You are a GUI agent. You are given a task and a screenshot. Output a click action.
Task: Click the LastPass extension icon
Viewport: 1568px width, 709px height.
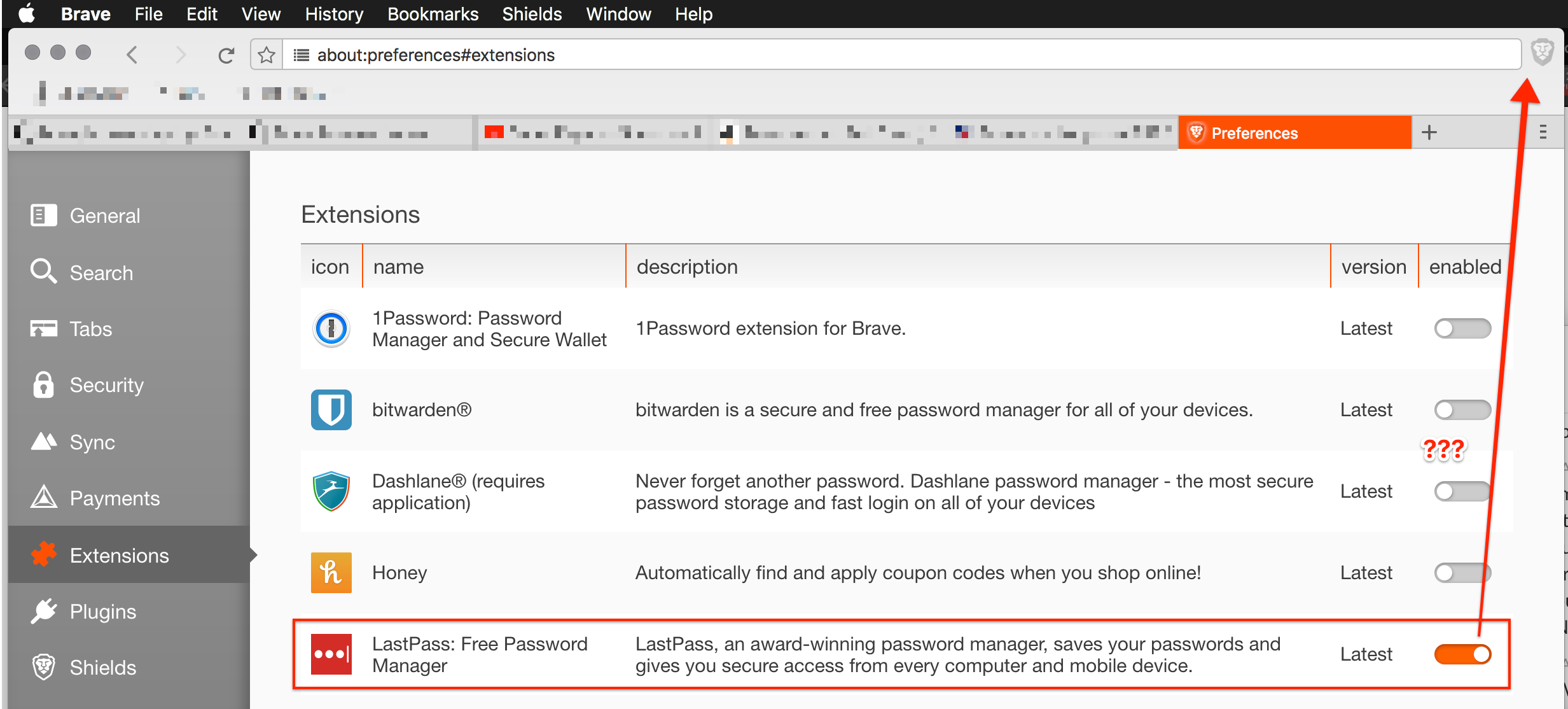(331, 654)
